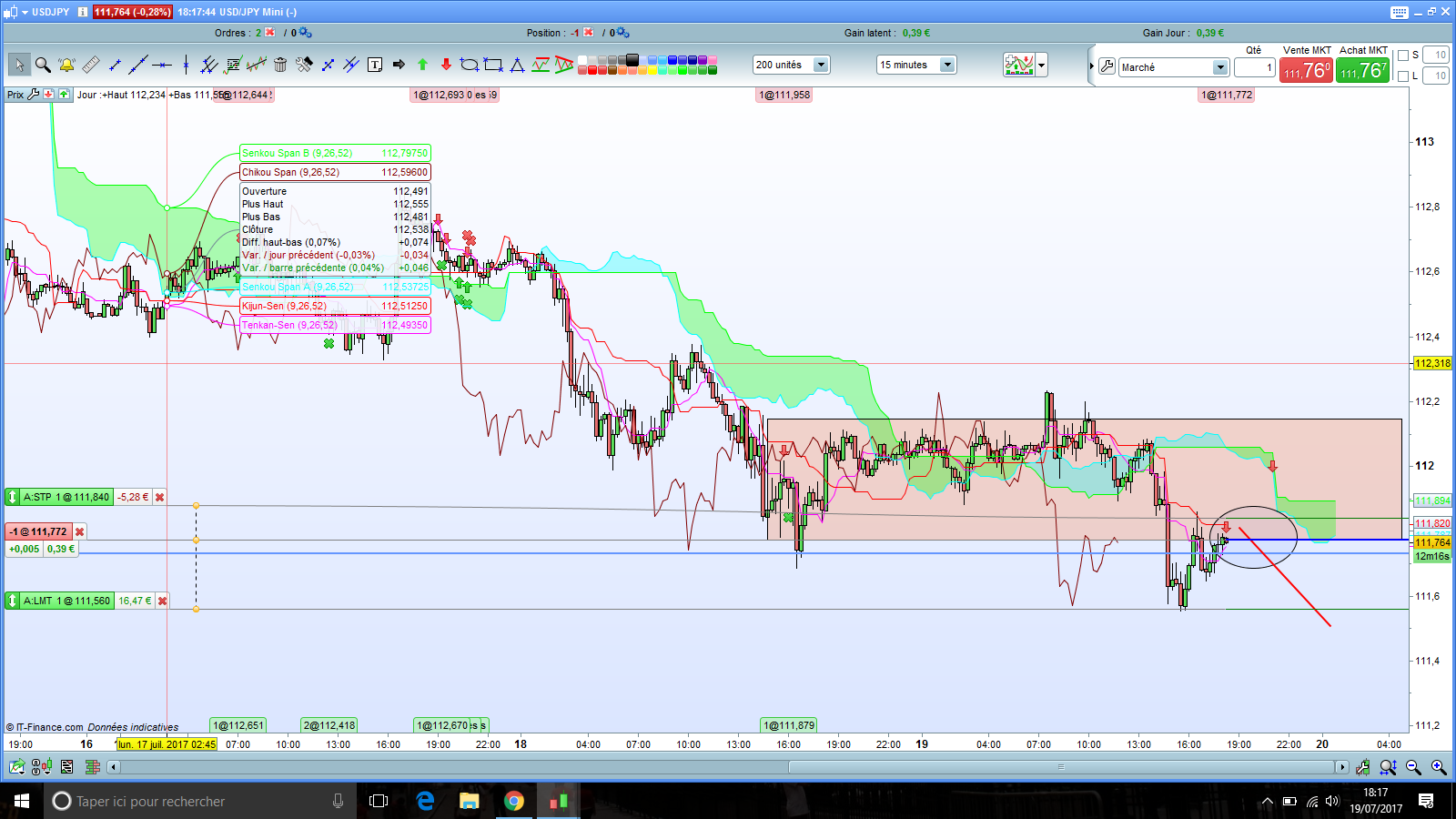The image size is (1456, 819).
Task: Click the indicators chart icon button
Action: click(1019, 65)
